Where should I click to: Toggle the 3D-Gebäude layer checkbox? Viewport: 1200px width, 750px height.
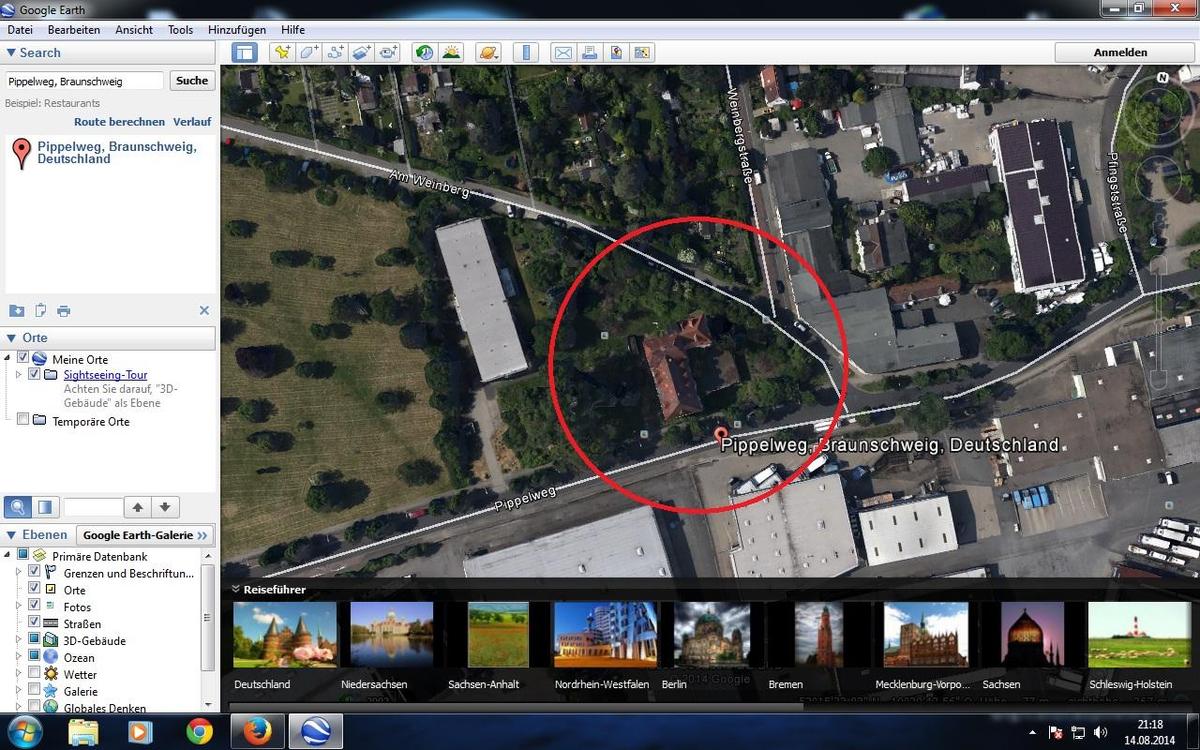coord(34,640)
